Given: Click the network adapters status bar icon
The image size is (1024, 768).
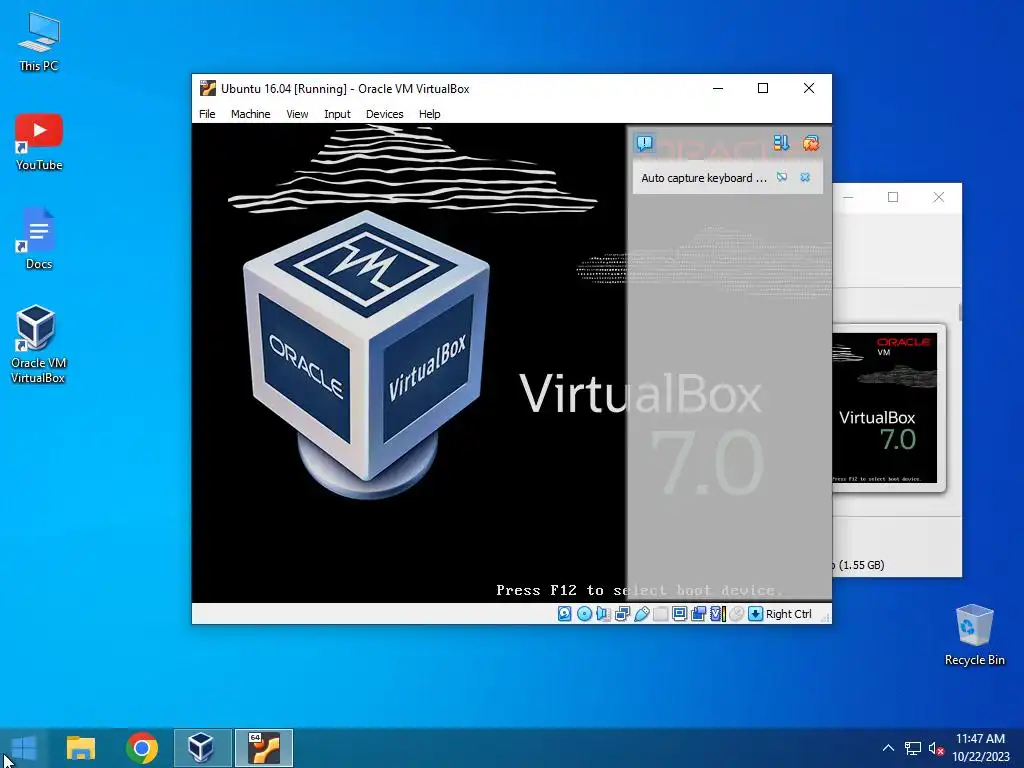Looking at the screenshot, I should tap(622, 614).
